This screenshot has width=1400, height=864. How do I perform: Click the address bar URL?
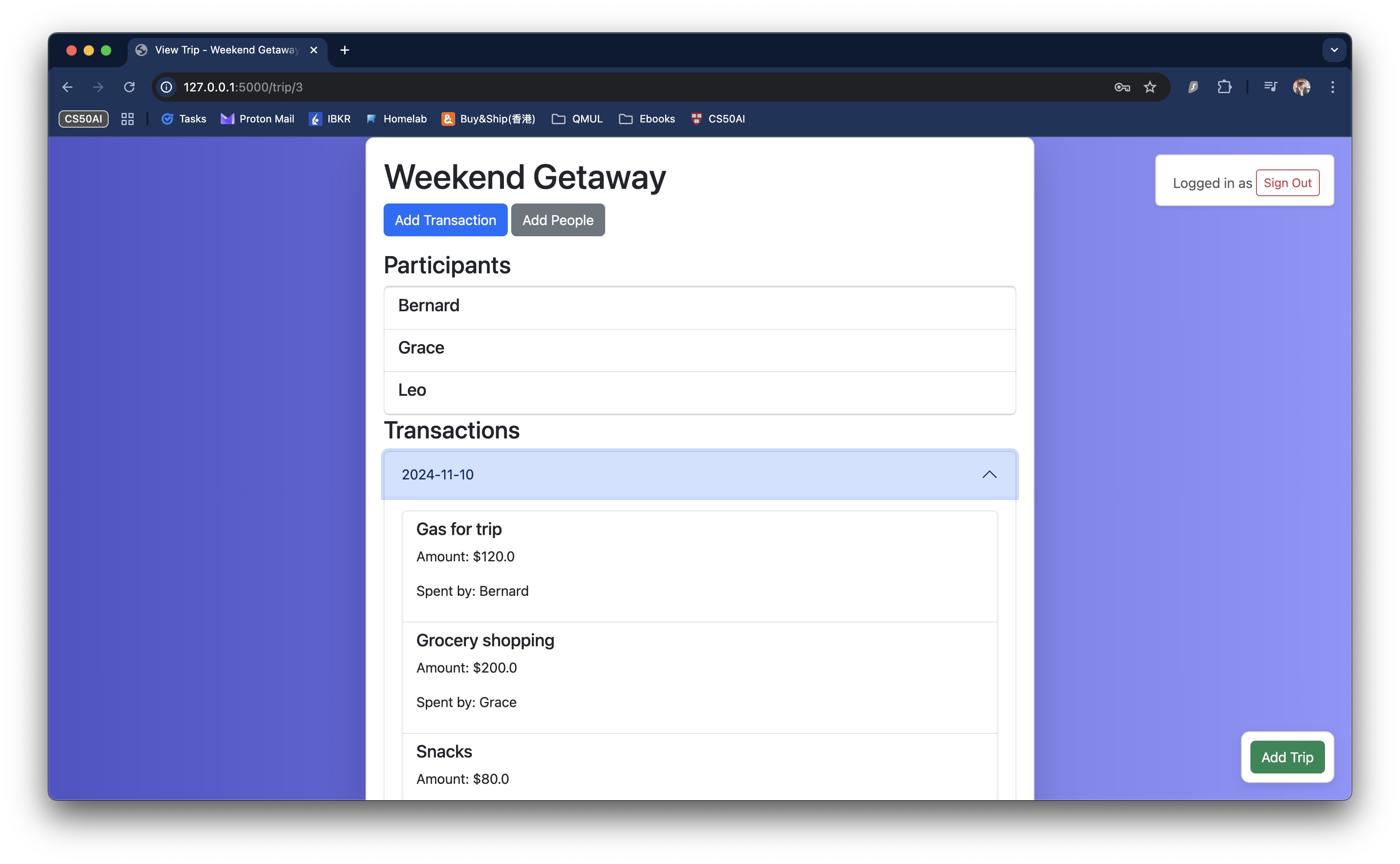point(244,87)
